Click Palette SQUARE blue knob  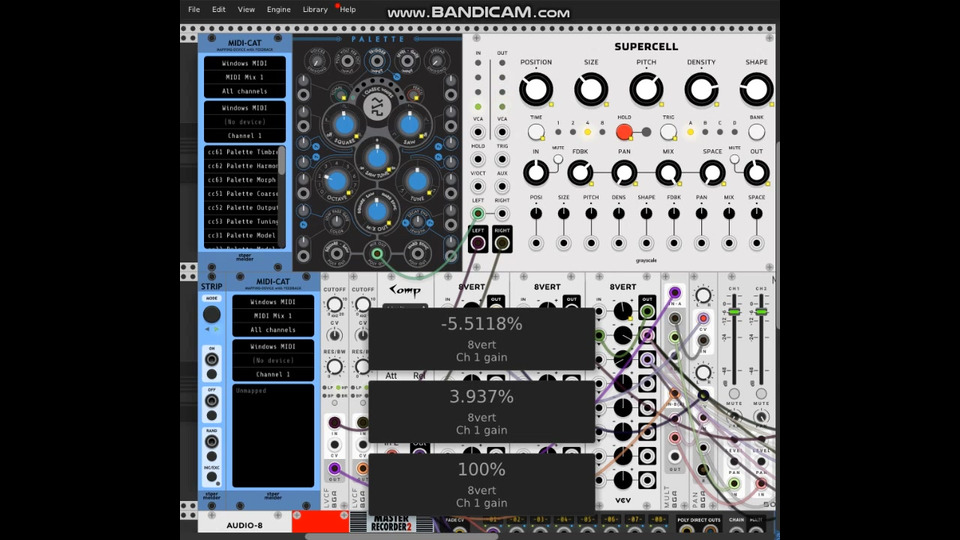(x=344, y=125)
